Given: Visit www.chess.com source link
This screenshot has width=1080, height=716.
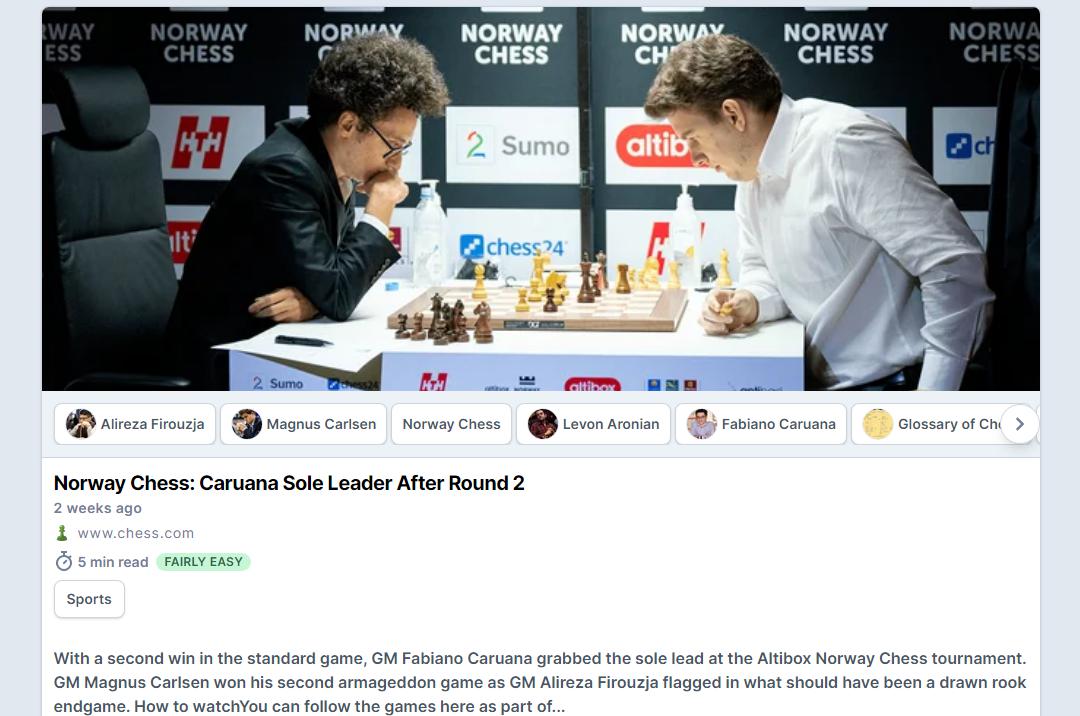Looking at the screenshot, I should 136,534.
